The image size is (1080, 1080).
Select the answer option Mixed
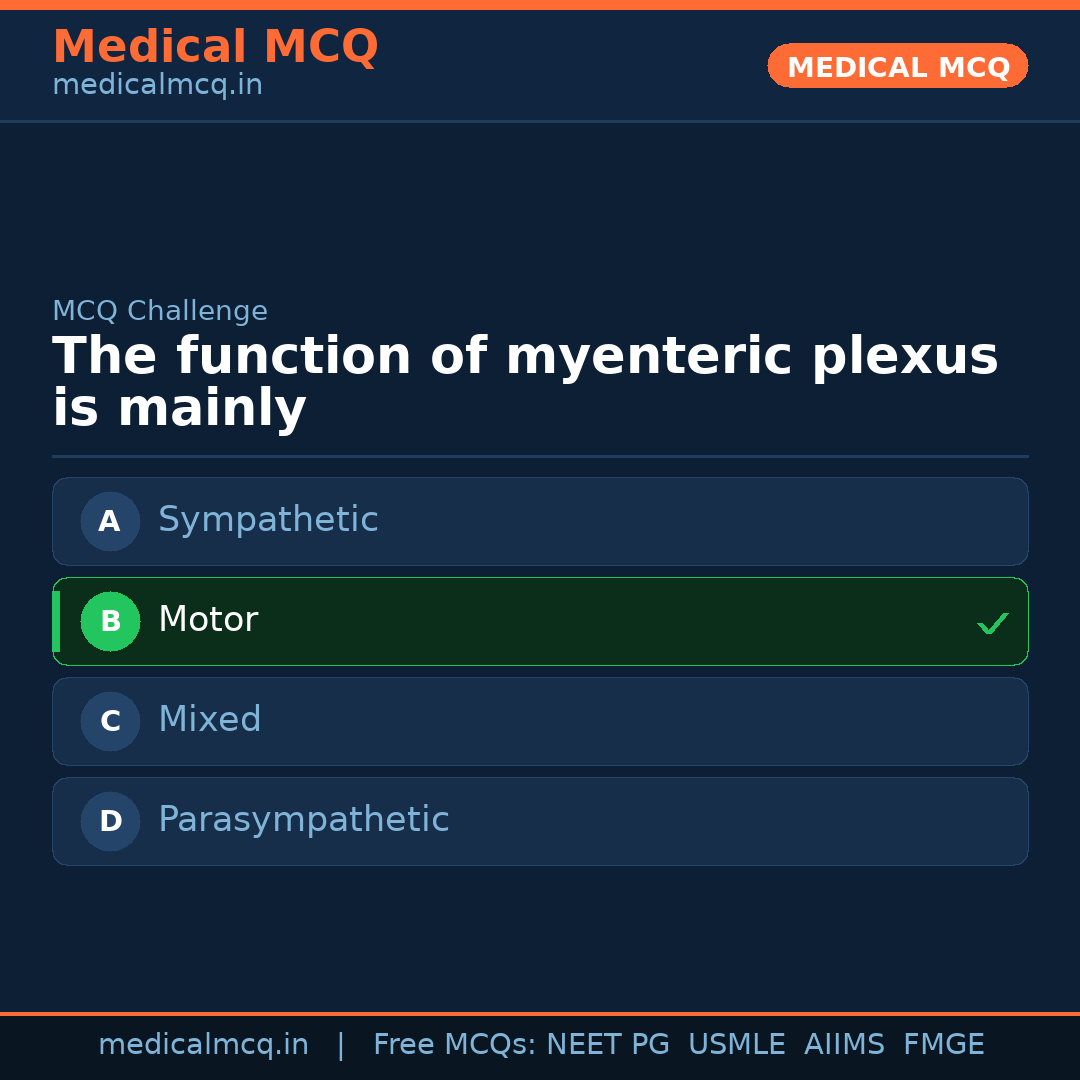point(540,721)
